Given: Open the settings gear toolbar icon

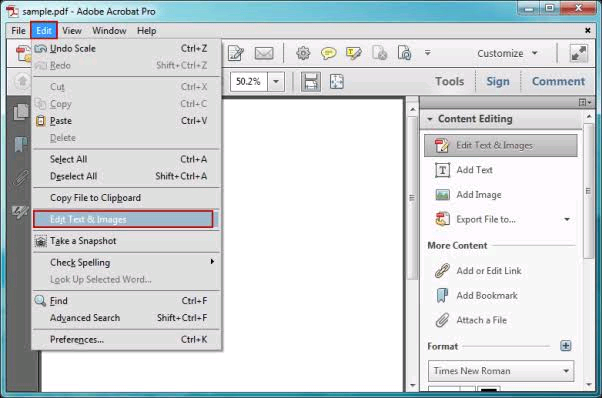Looking at the screenshot, I should [303, 53].
